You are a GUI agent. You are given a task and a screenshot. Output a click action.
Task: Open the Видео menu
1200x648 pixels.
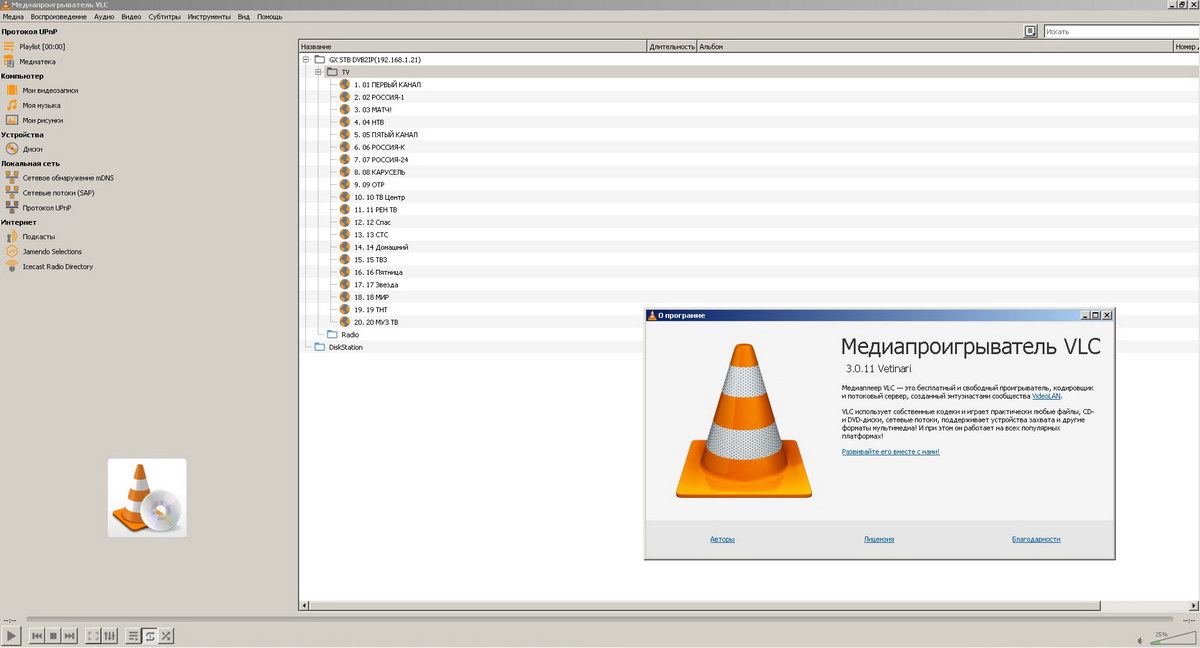coord(131,17)
